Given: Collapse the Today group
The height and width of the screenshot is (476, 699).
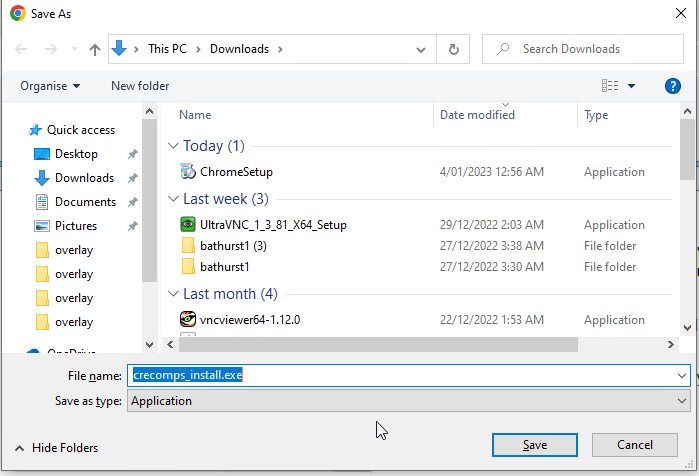Looking at the screenshot, I should (173, 146).
